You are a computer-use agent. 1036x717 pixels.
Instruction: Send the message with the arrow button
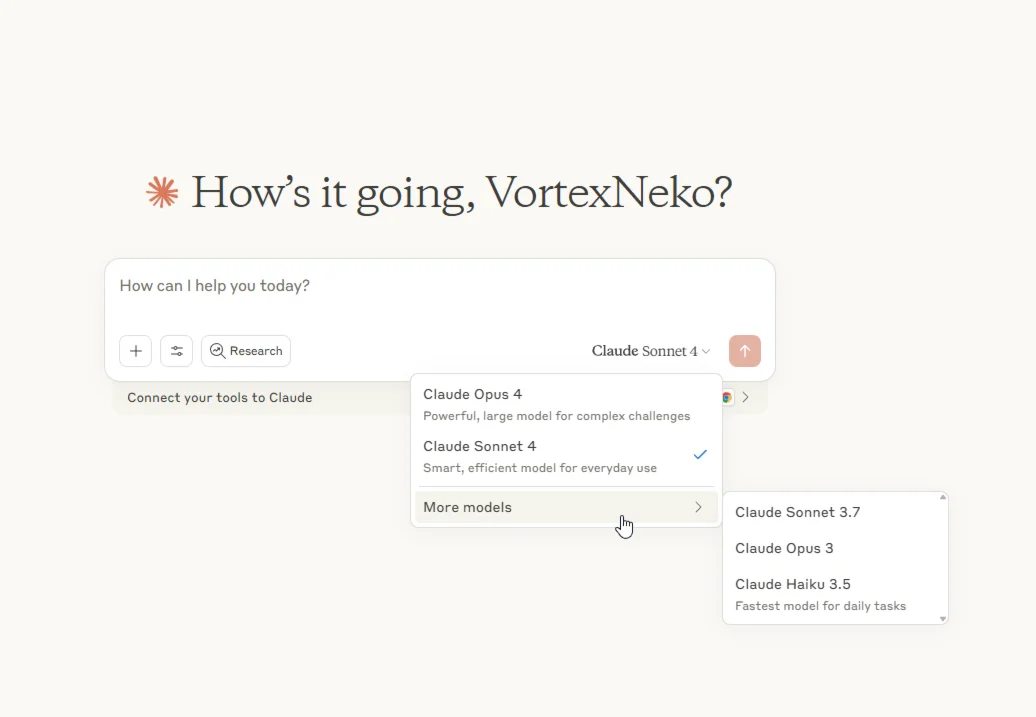click(x=745, y=351)
